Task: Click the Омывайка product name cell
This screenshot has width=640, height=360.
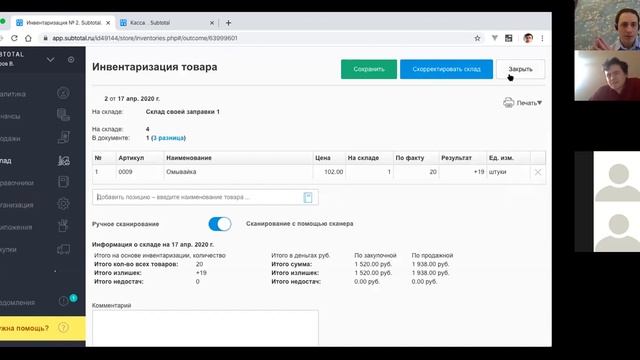Action: coord(238,172)
